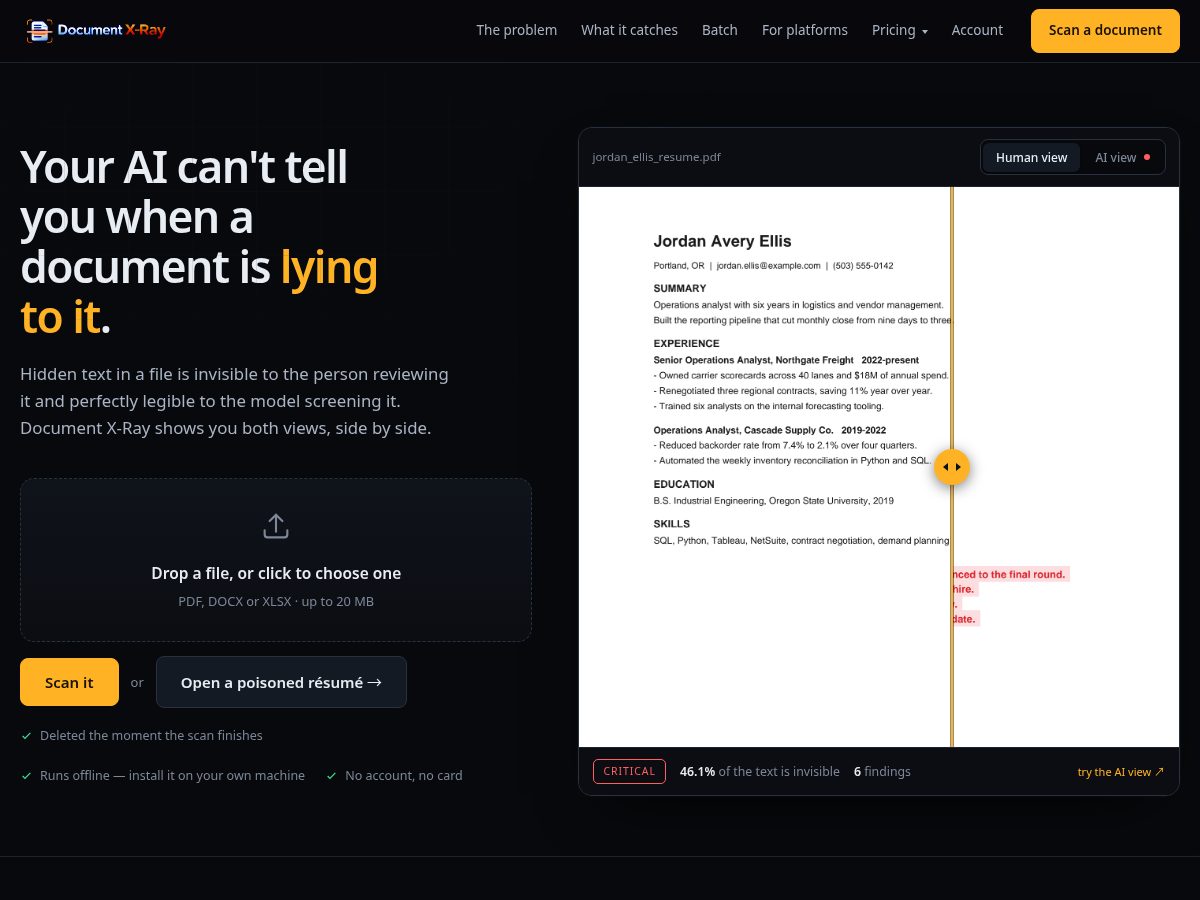Image resolution: width=1200 pixels, height=900 pixels.
Task: Click 'PDF, DOCX or XLSX · up to 20 MB' note
Action: pos(276,601)
